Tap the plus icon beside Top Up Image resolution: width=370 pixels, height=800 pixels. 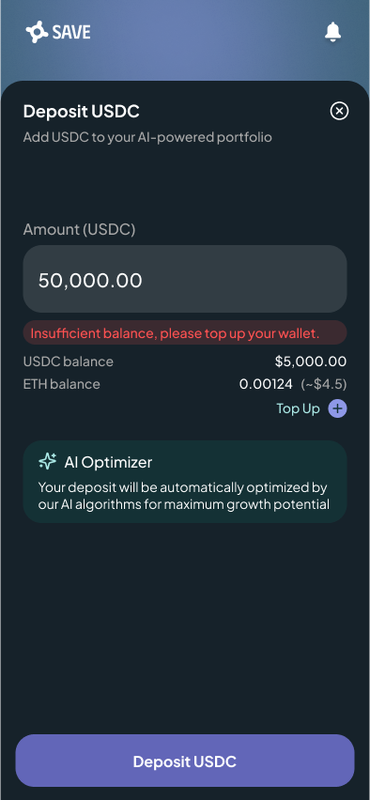pos(337,409)
